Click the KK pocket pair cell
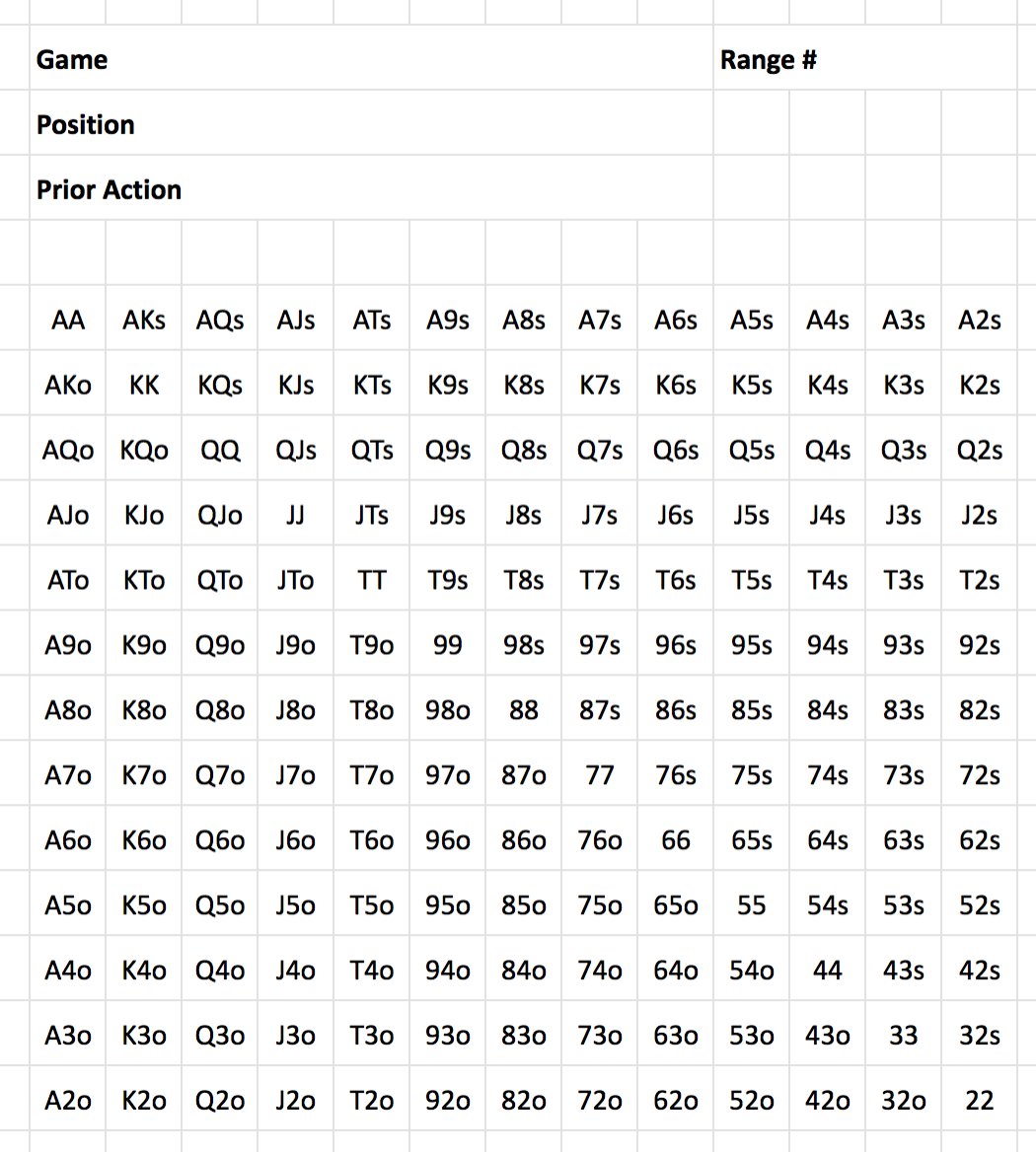This screenshot has width=1036, height=1152. pyautogui.click(x=144, y=386)
